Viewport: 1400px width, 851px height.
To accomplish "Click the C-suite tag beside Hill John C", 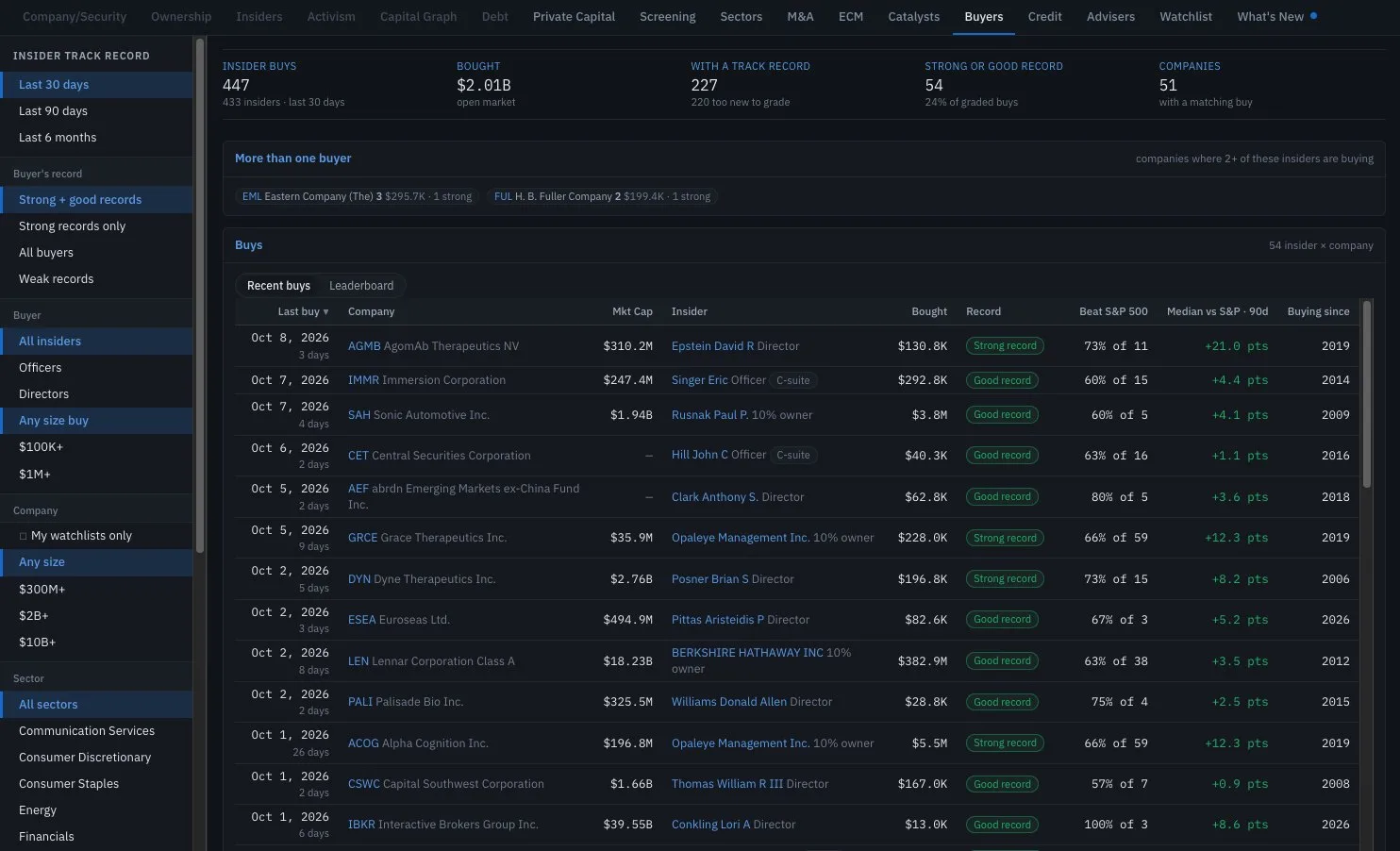I will click(793, 455).
